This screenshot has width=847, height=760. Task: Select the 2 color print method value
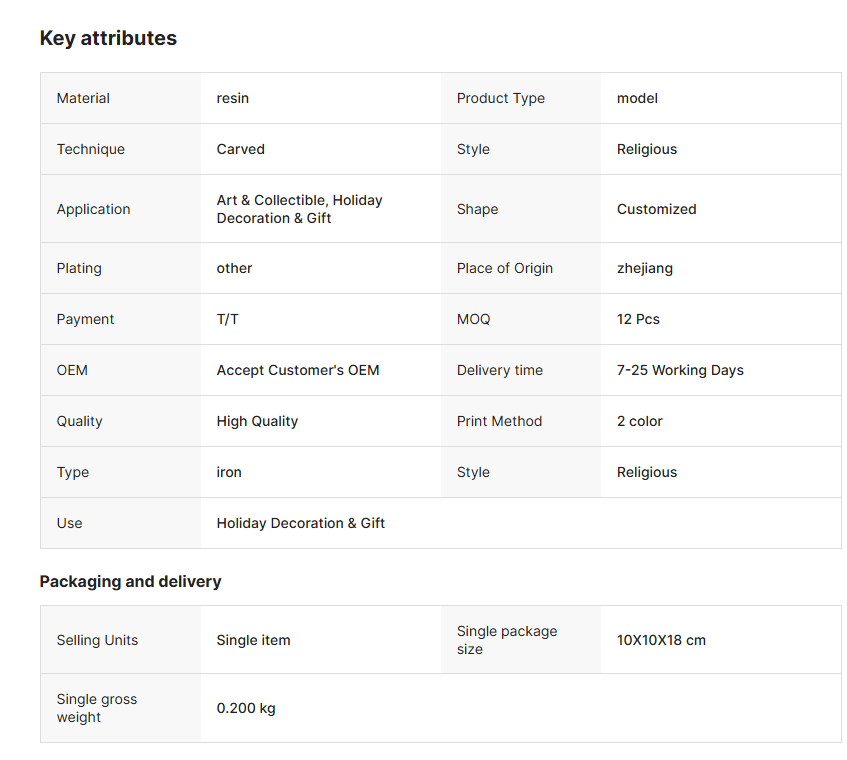640,421
